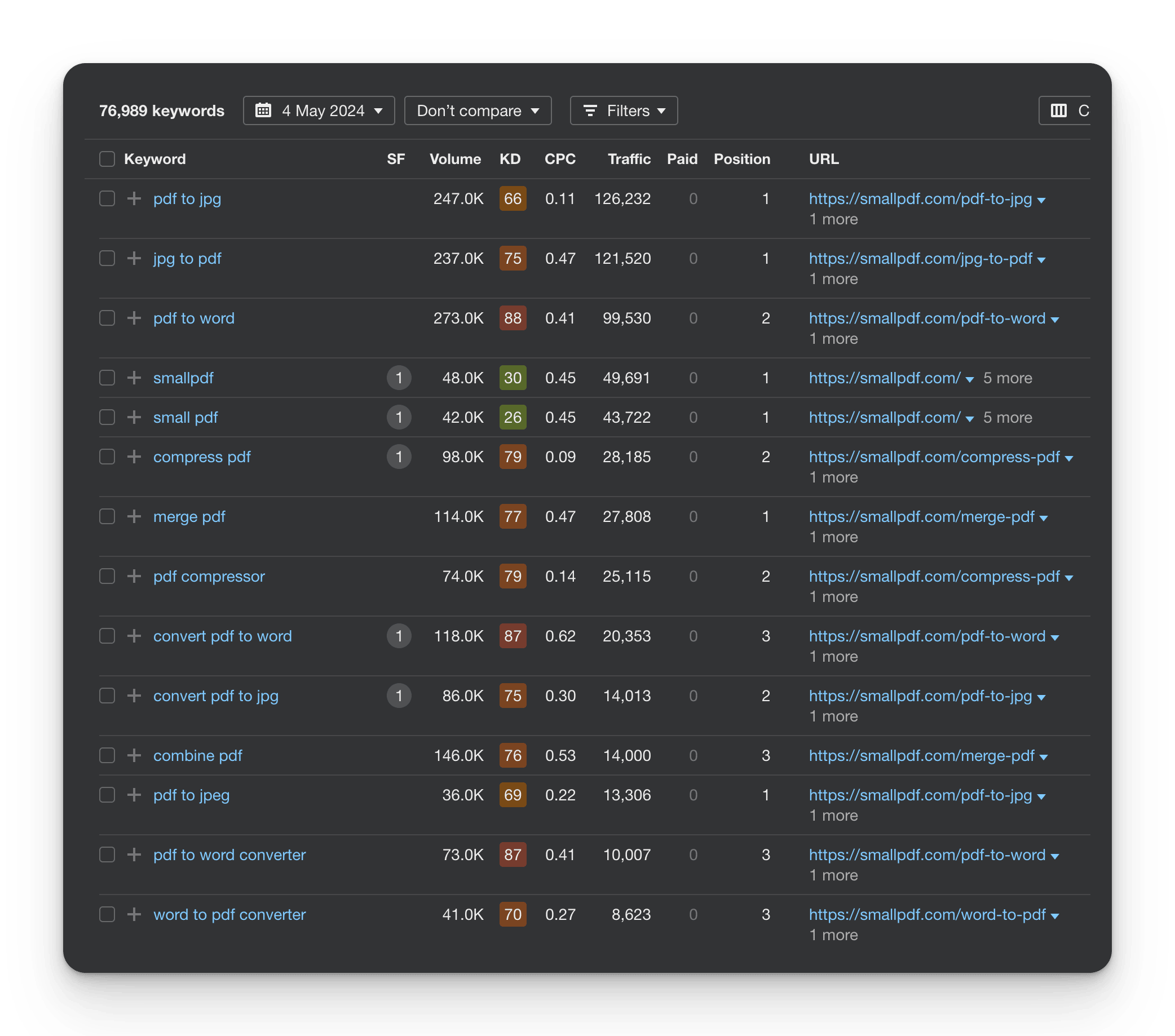Viewport: 1175px width, 1036px height.
Task: Open the 'pdf to word converter' keyword link
Action: (x=229, y=856)
